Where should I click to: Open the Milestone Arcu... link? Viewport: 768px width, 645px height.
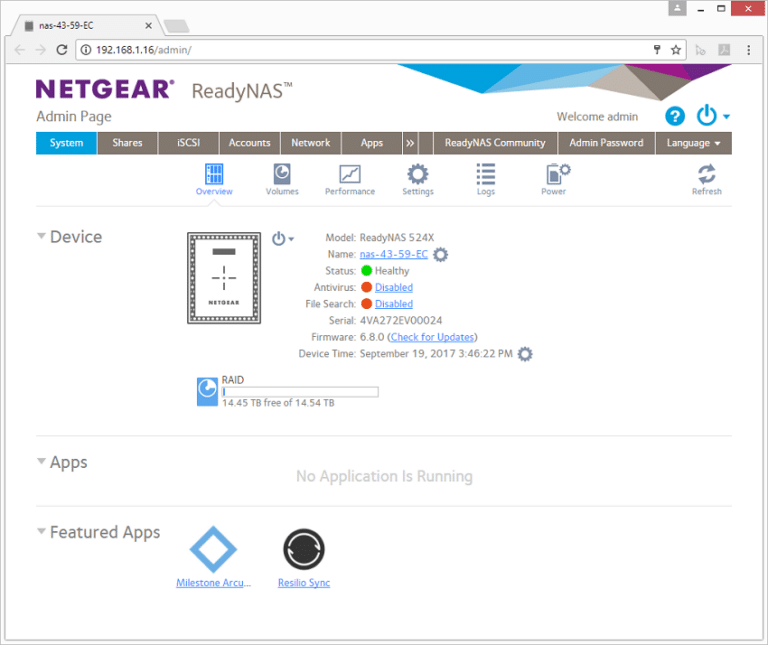click(x=214, y=583)
